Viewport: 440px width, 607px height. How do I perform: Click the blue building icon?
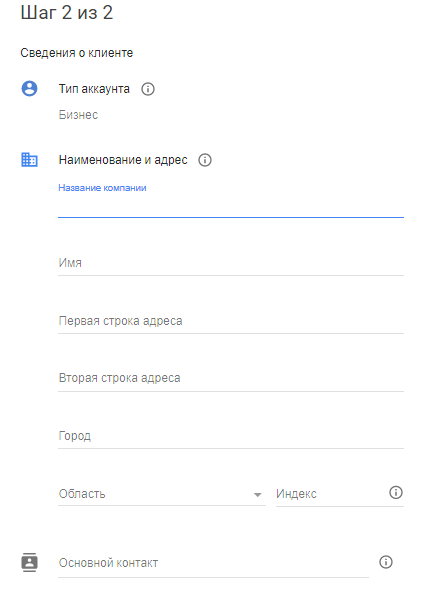coord(29,159)
